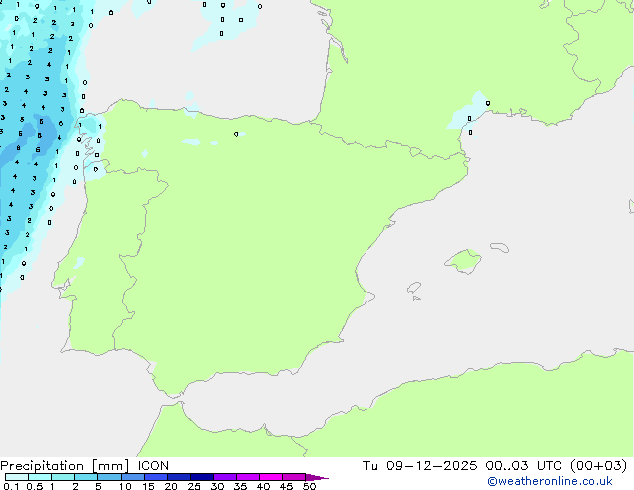The height and width of the screenshot is (490, 634).
Task: Click the "00..03 UTC" time range text
Action: pos(524,466)
